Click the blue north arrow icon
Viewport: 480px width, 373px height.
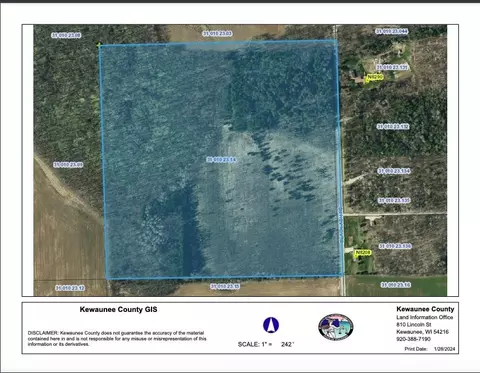(x=271, y=325)
